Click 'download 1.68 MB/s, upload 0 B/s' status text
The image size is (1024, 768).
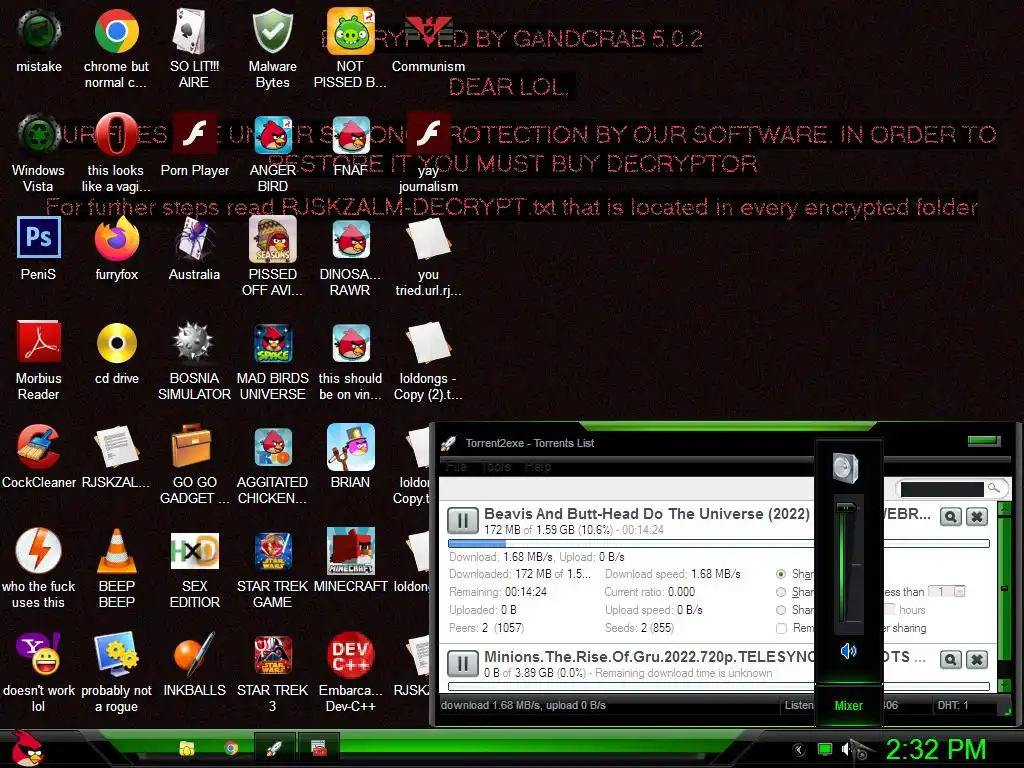(523, 705)
